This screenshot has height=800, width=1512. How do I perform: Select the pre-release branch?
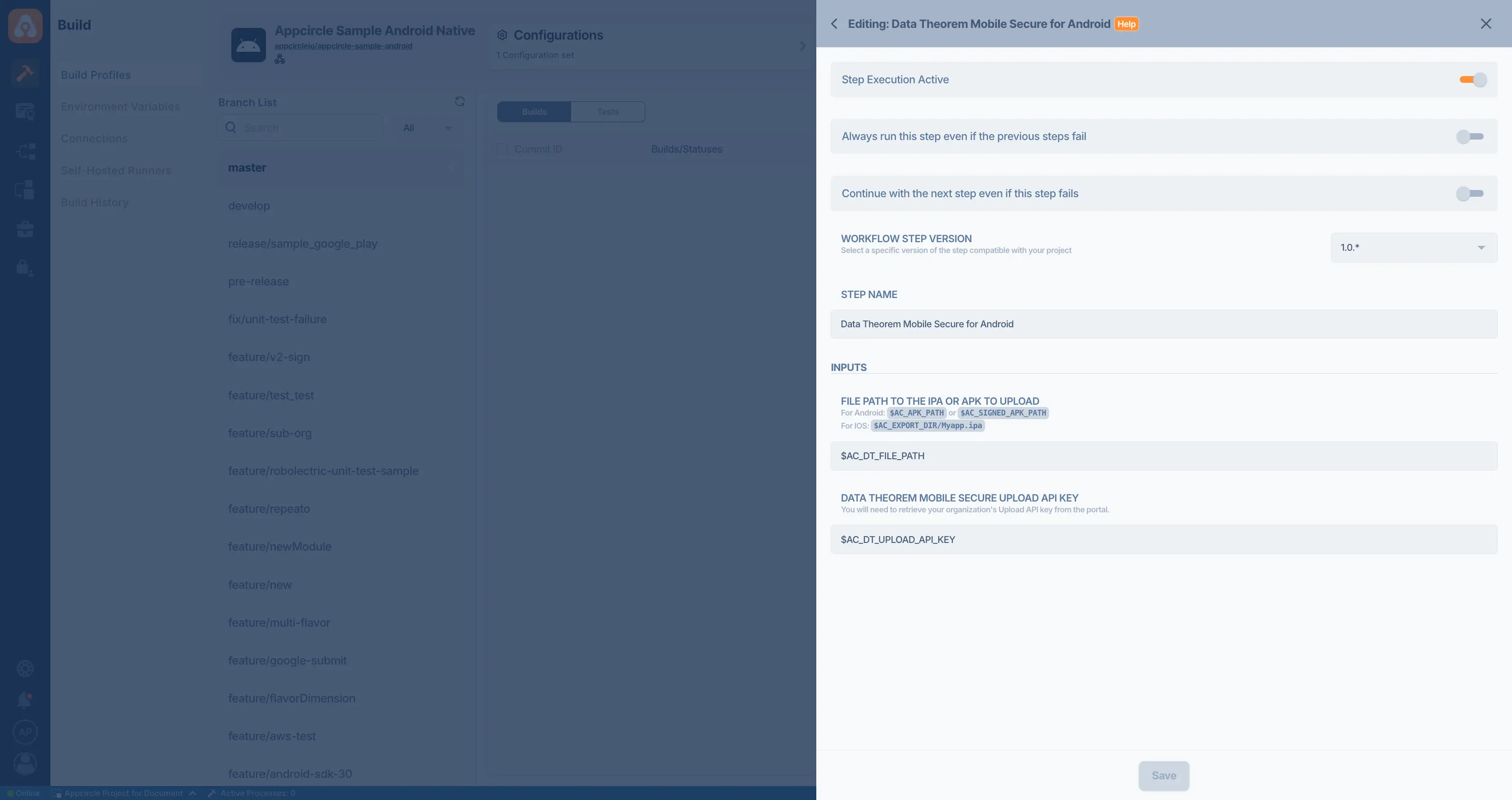[x=258, y=281]
